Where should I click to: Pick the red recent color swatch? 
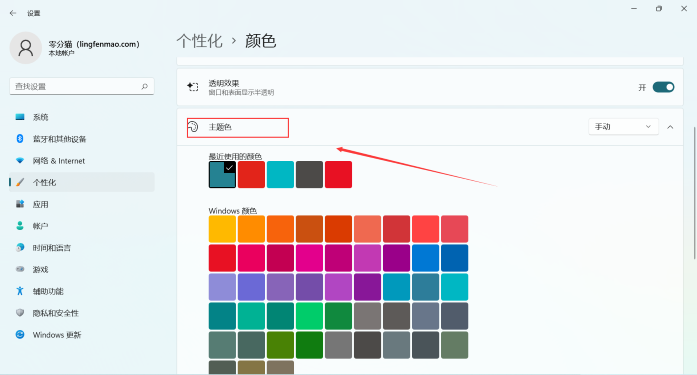pos(251,175)
